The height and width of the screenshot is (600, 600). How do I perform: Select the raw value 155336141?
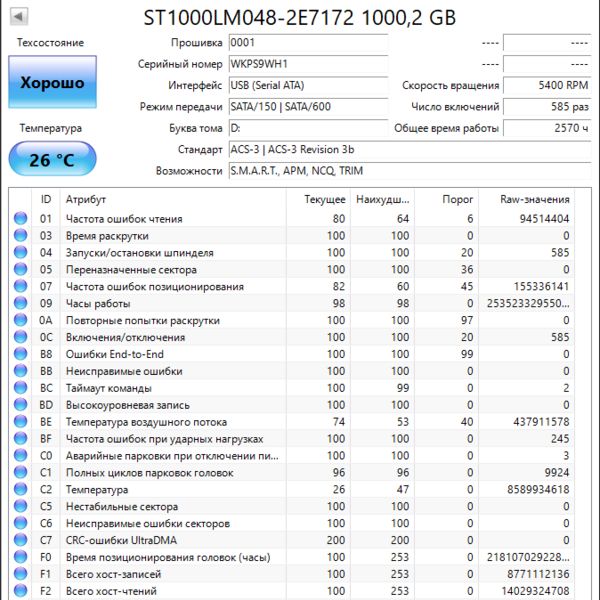point(541,286)
